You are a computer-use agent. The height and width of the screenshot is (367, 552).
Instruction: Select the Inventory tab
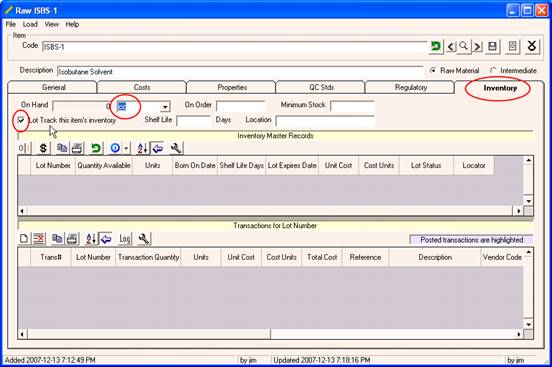(500, 88)
